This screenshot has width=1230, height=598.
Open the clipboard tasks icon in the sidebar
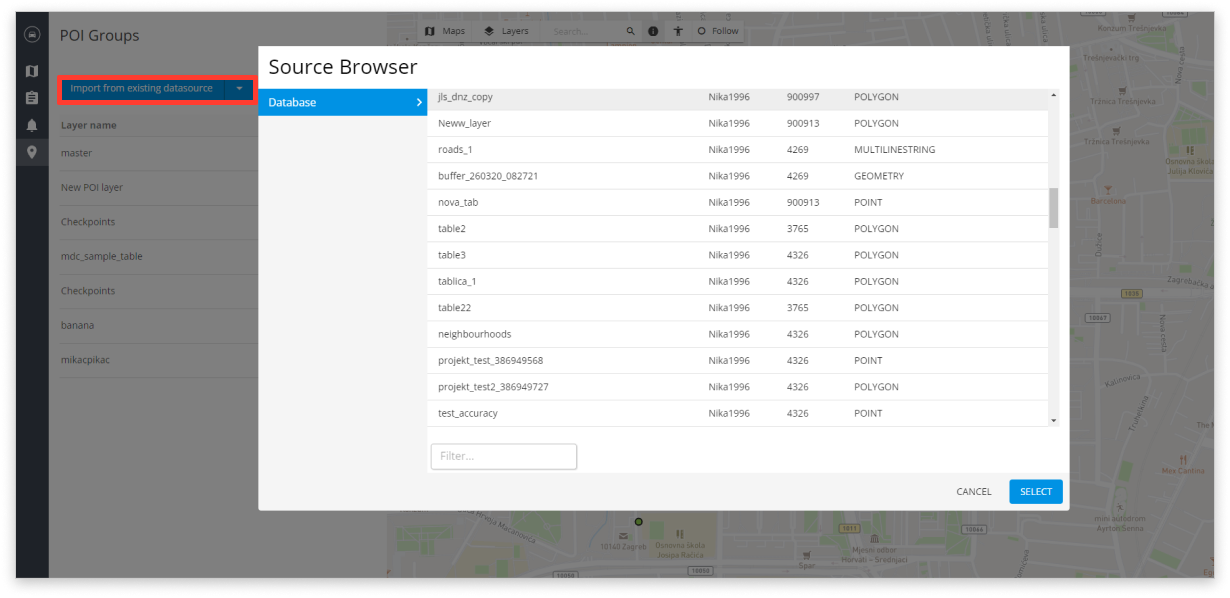(x=32, y=98)
